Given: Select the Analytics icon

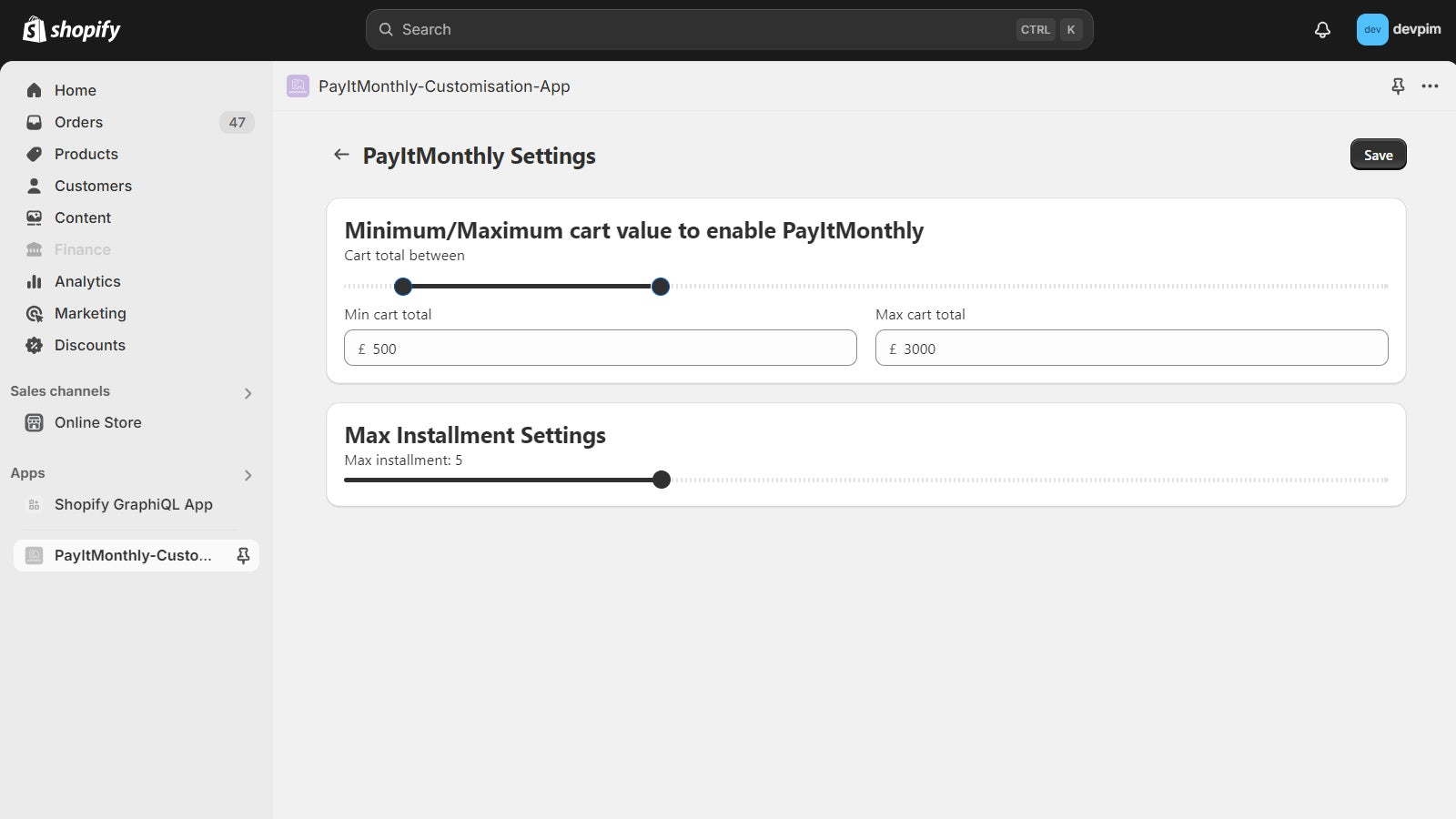Looking at the screenshot, I should (x=34, y=281).
